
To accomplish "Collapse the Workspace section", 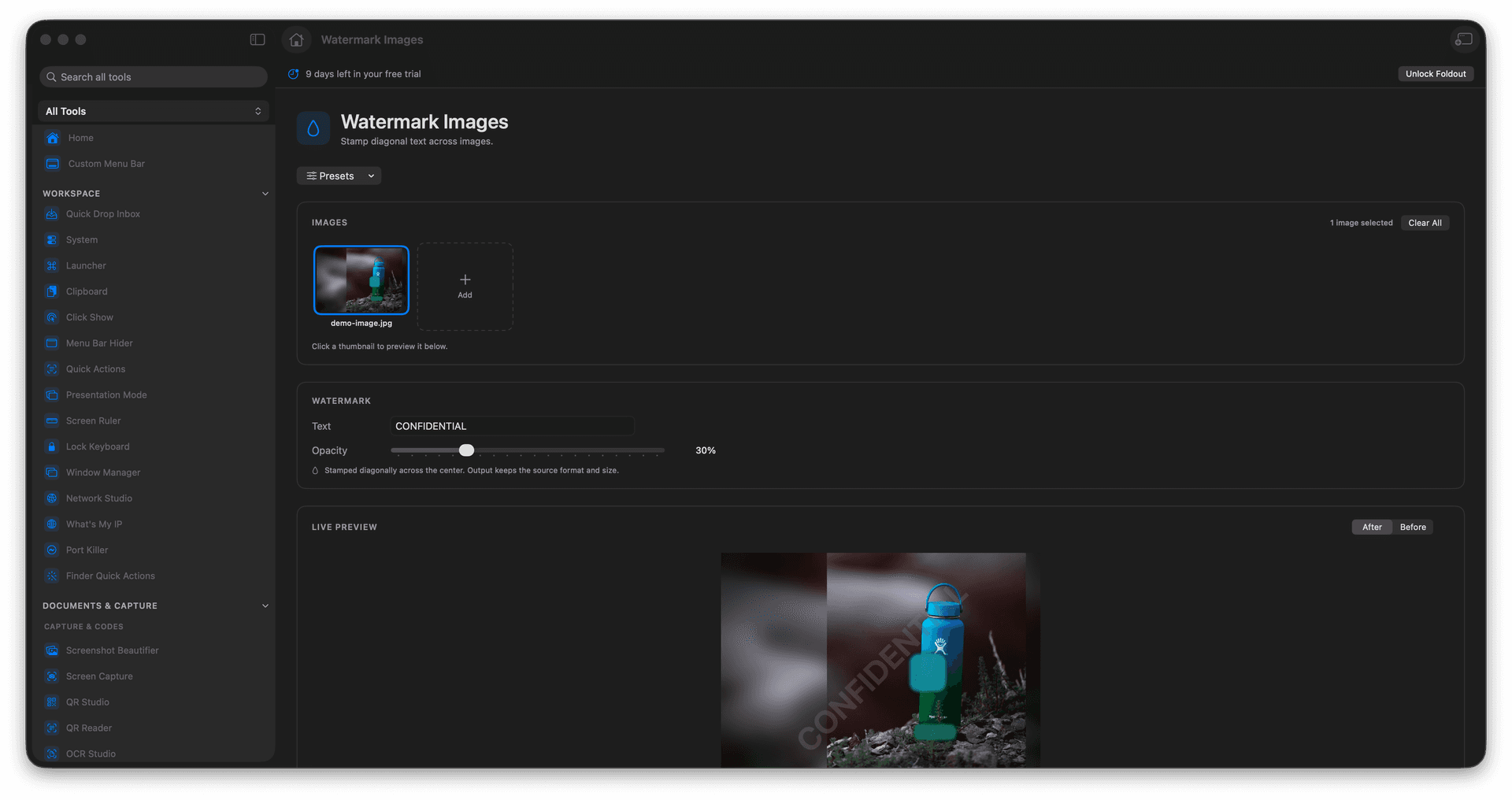I will pyautogui.click(x=265, y=194).
